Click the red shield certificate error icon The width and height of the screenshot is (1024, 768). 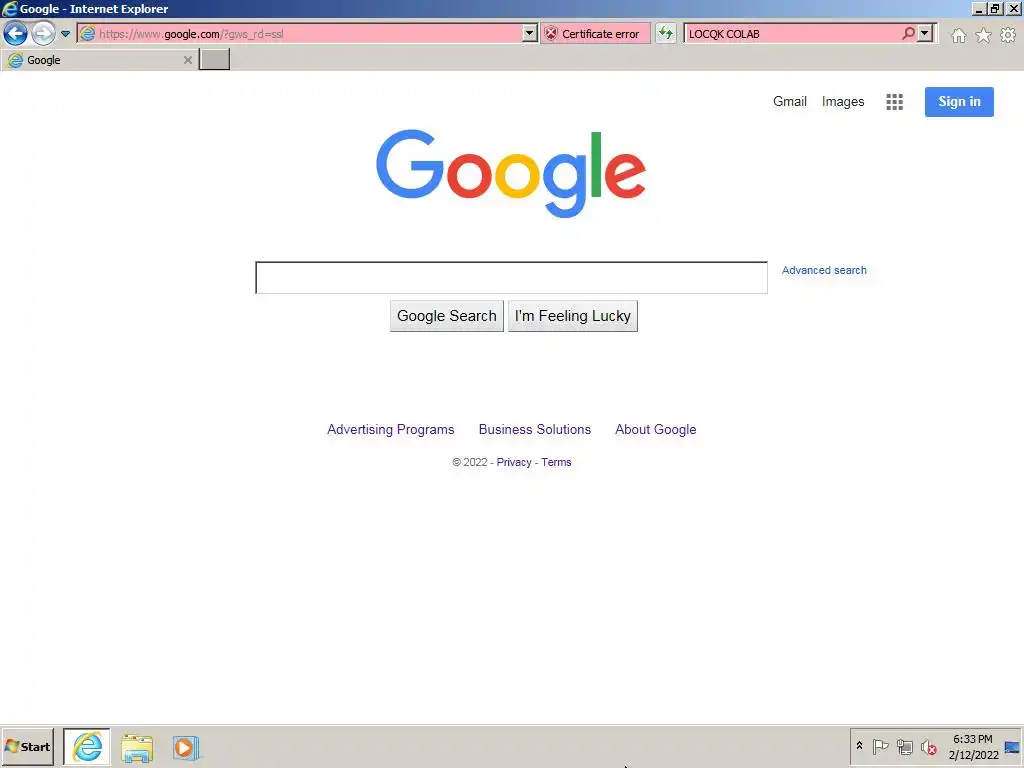(x=551, y=34)
